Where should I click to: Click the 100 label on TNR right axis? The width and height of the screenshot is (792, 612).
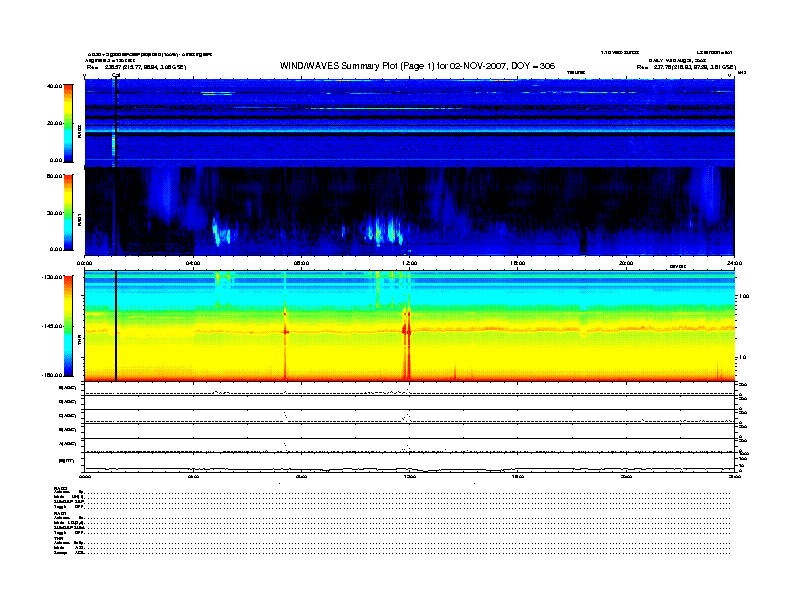tap(744, 296)
